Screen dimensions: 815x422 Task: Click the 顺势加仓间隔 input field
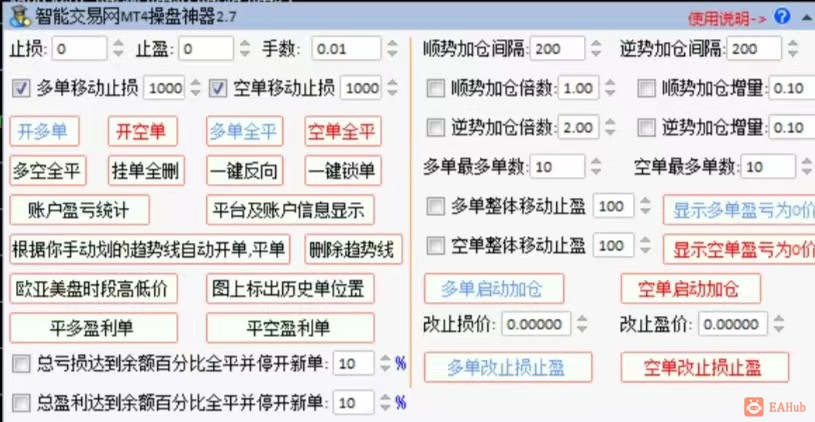(557, 49)
